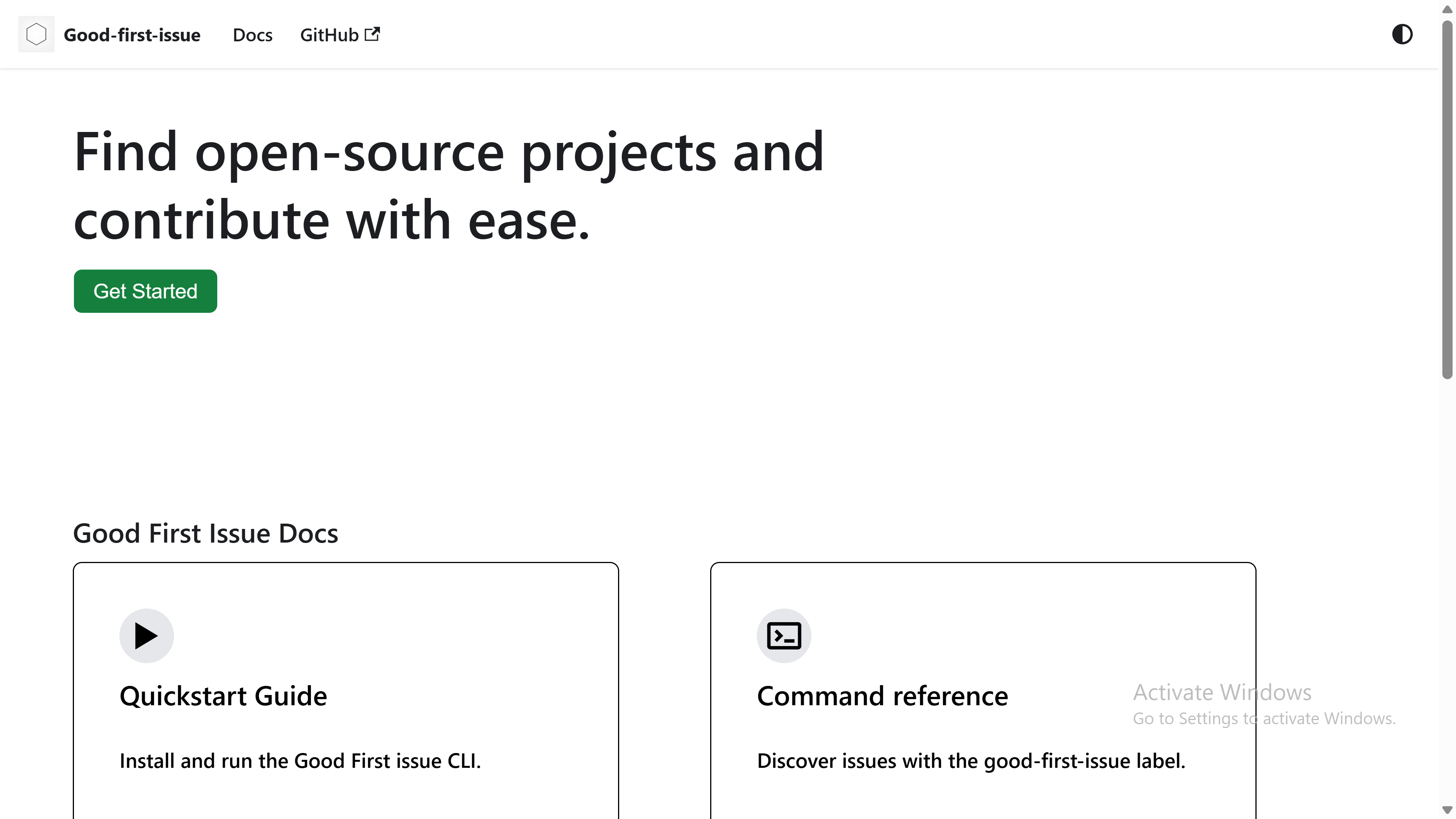Open the Quickstart Guide heading link
The height and width of the screenshot is (819, 1456).
pos(223,696)
